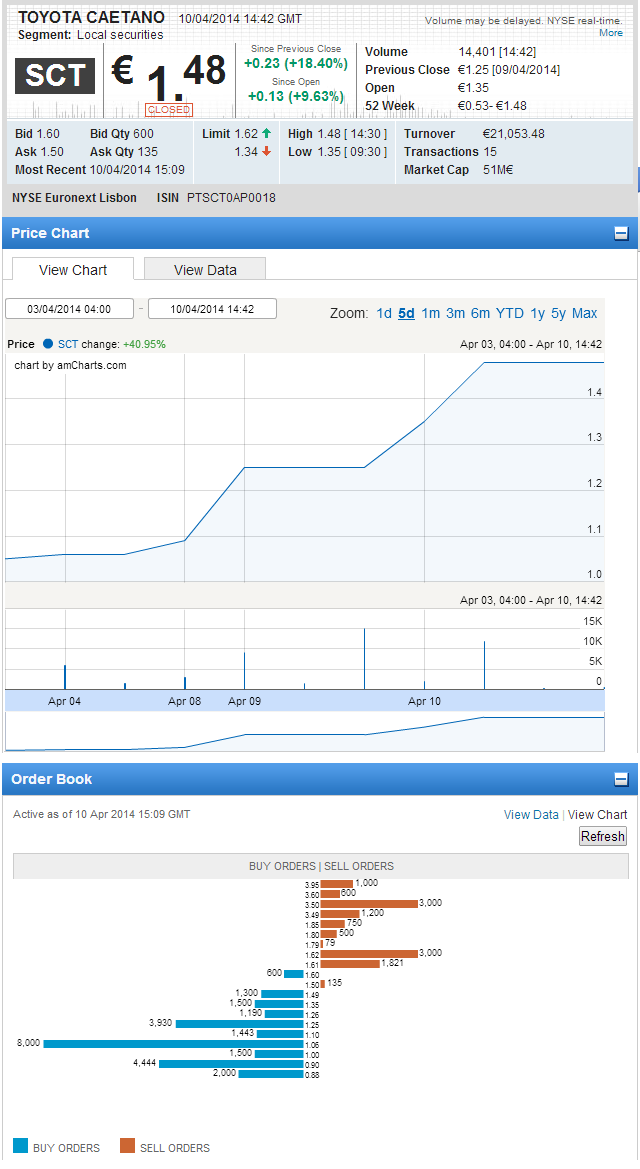The width and height of the screenshot is (640, 1169).
Task: Click the 600 buy order bar at 1.60
Action: click(294, 974)
